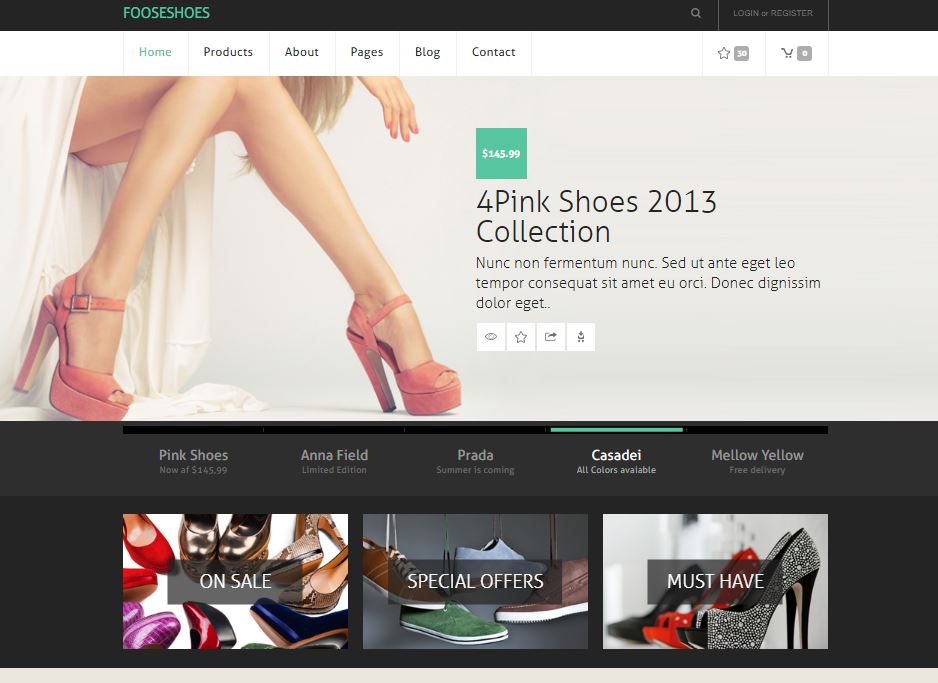Viewport: 938px width, 683px height.
Task: Open the wishlist star showing 30
Action: (733, 53)
